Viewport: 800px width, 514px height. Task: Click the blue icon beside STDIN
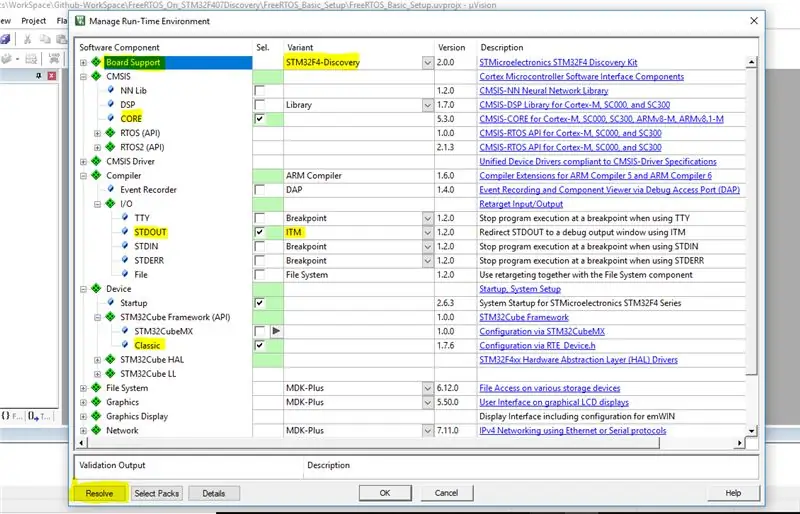click(125, 246)
